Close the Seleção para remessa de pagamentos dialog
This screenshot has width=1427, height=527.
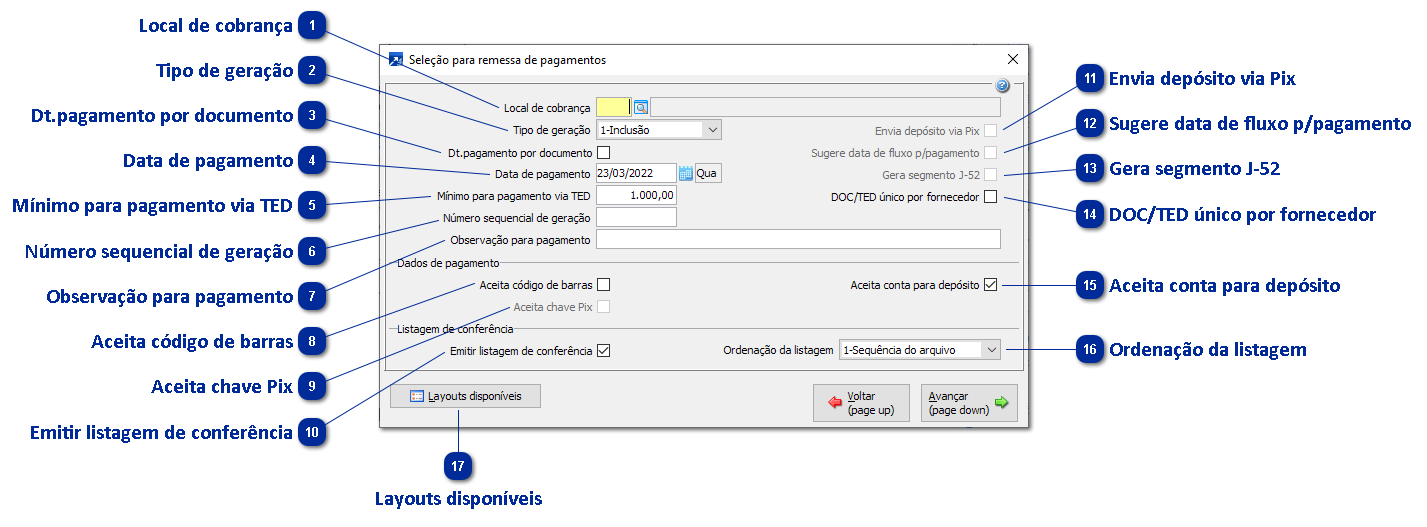pyautogui.click(x=1012, y=60)
